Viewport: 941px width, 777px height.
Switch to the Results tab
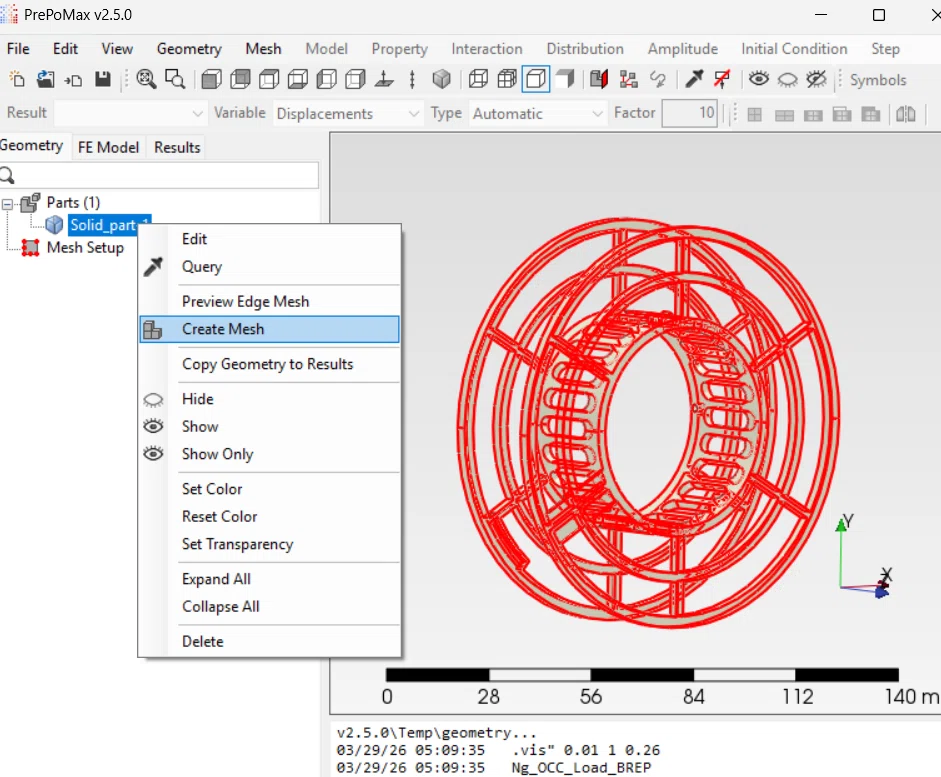click(177, 147)
